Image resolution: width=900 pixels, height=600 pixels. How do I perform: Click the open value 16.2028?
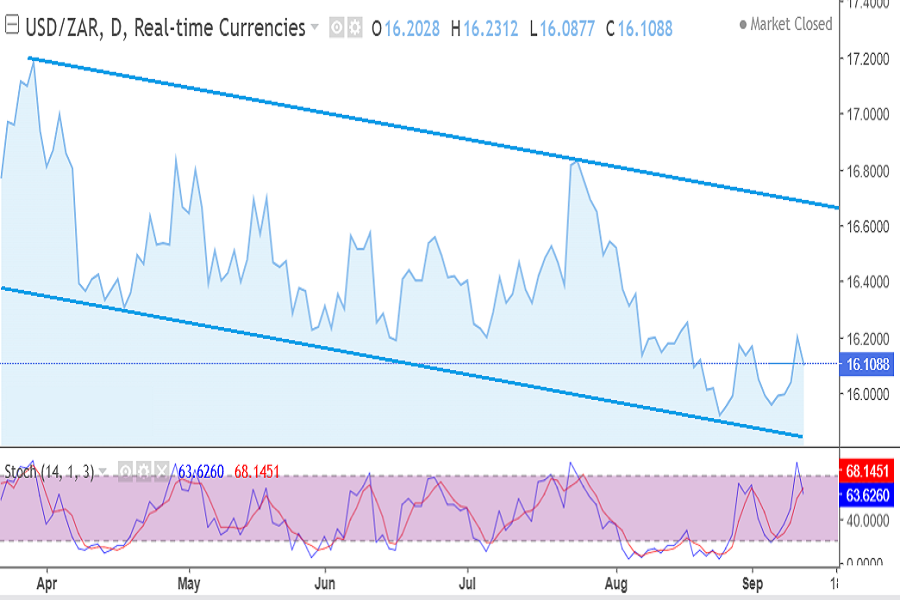412,28
